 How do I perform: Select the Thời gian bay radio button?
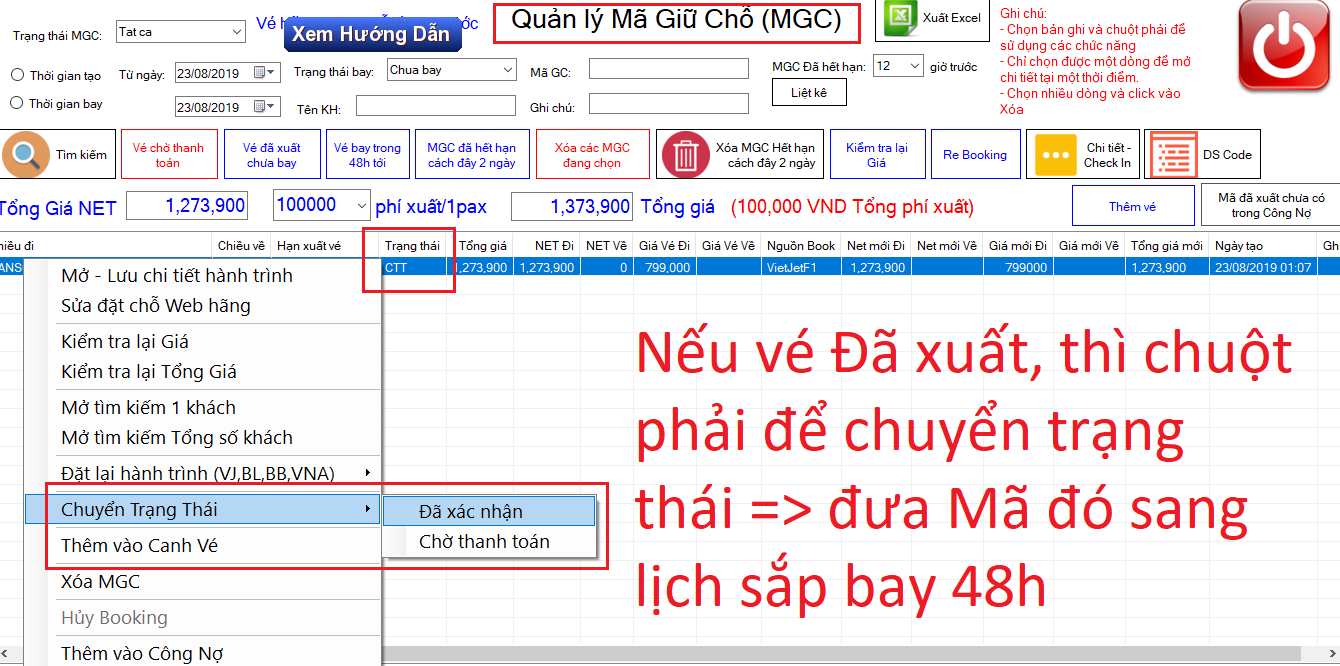tap(17, 103)
